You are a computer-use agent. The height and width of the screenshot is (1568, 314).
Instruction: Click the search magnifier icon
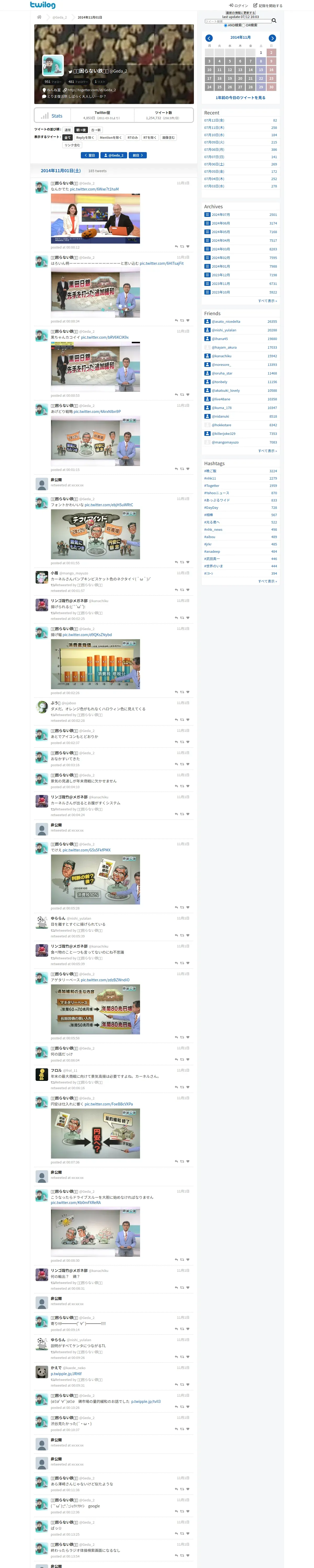[x=274, y=21]
